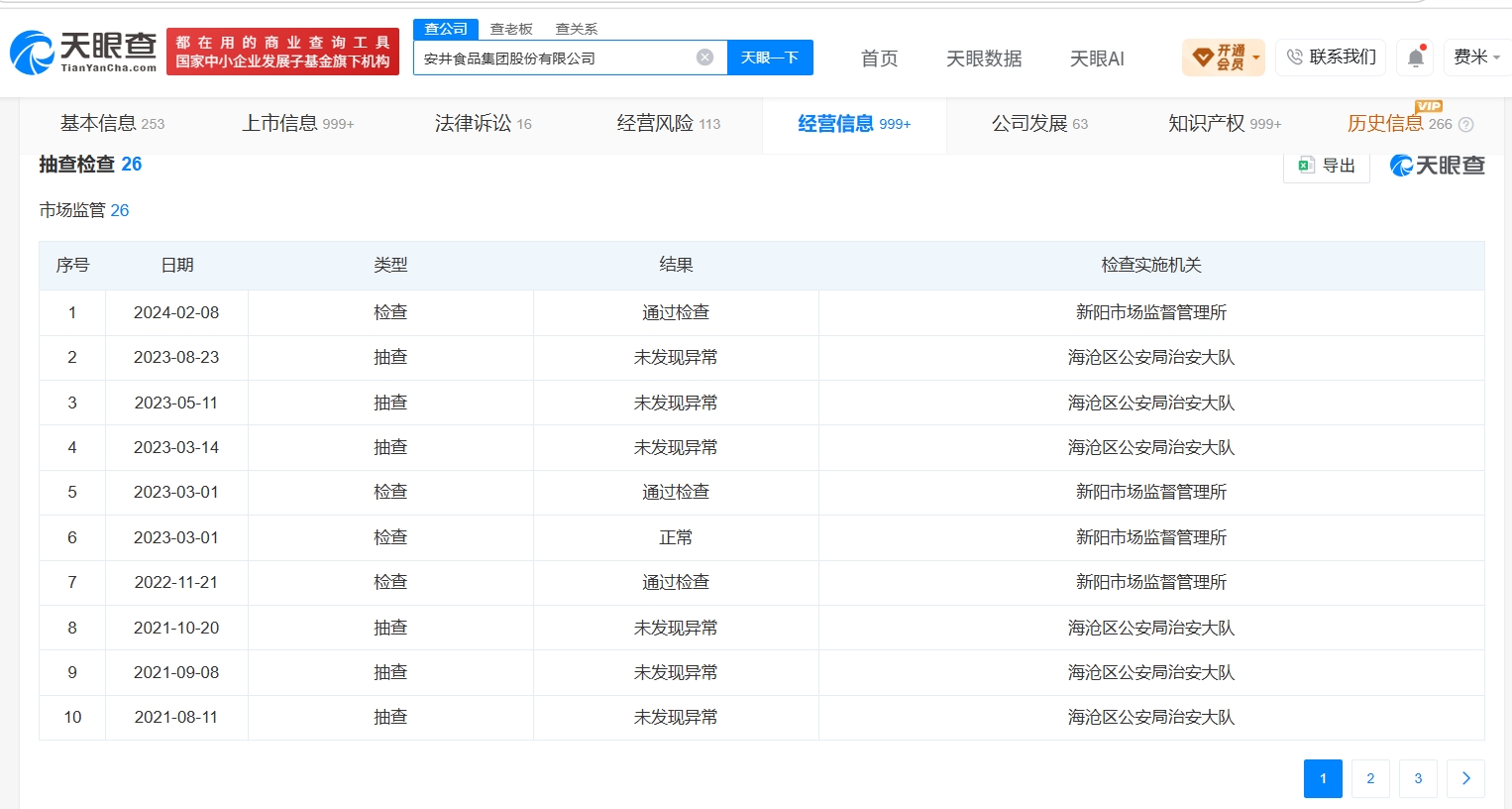Go to 首页 home link
This screenshot has width=1512, height=809.
tap(879, 58)
